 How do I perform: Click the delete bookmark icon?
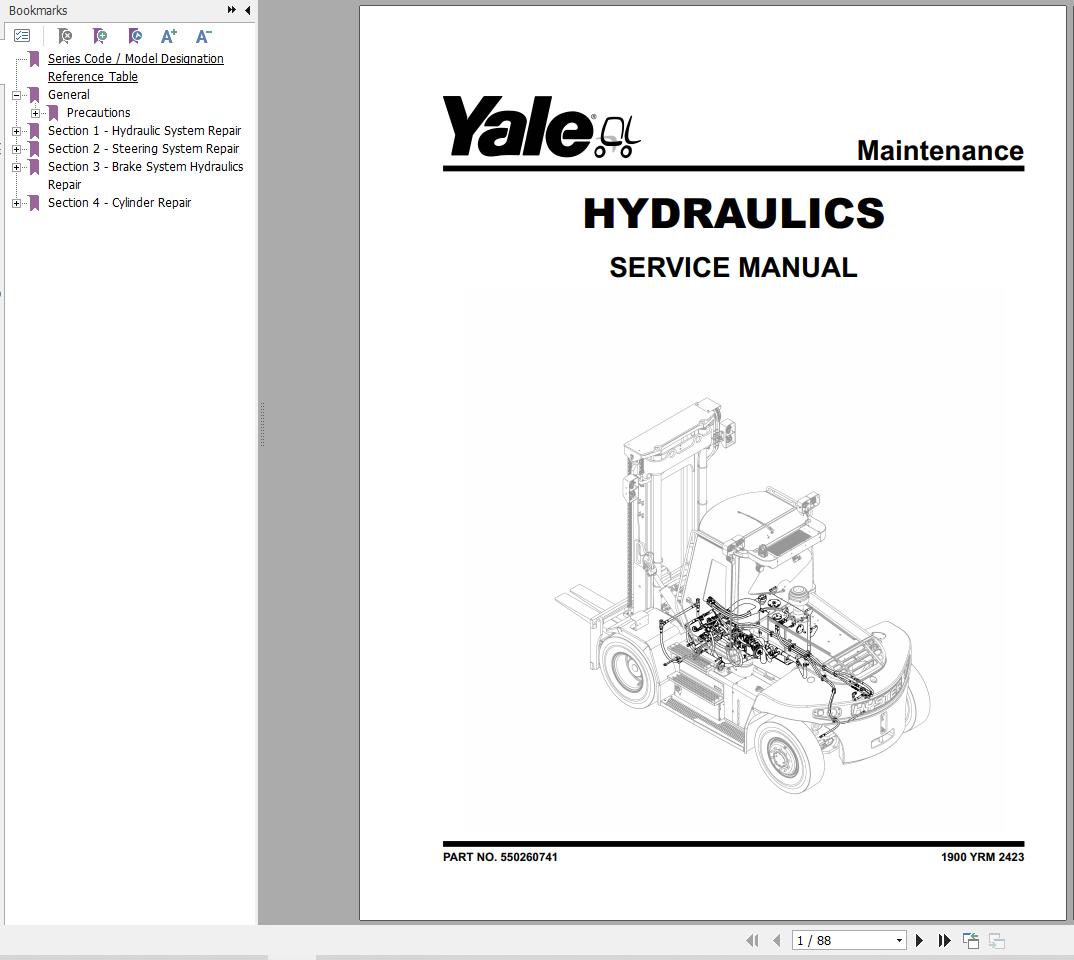coord(64,36)
